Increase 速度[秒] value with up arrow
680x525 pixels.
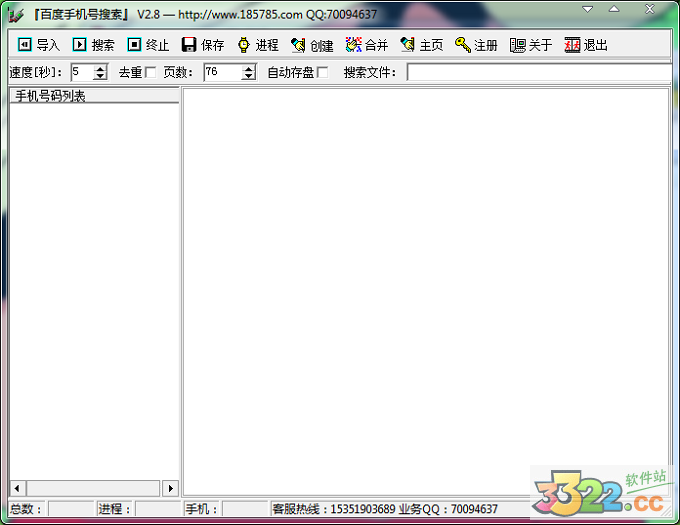pos(100,68)
